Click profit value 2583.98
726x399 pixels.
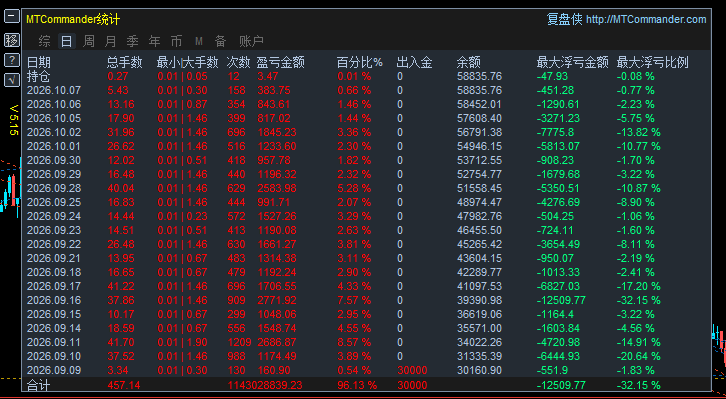coord(276,188)
